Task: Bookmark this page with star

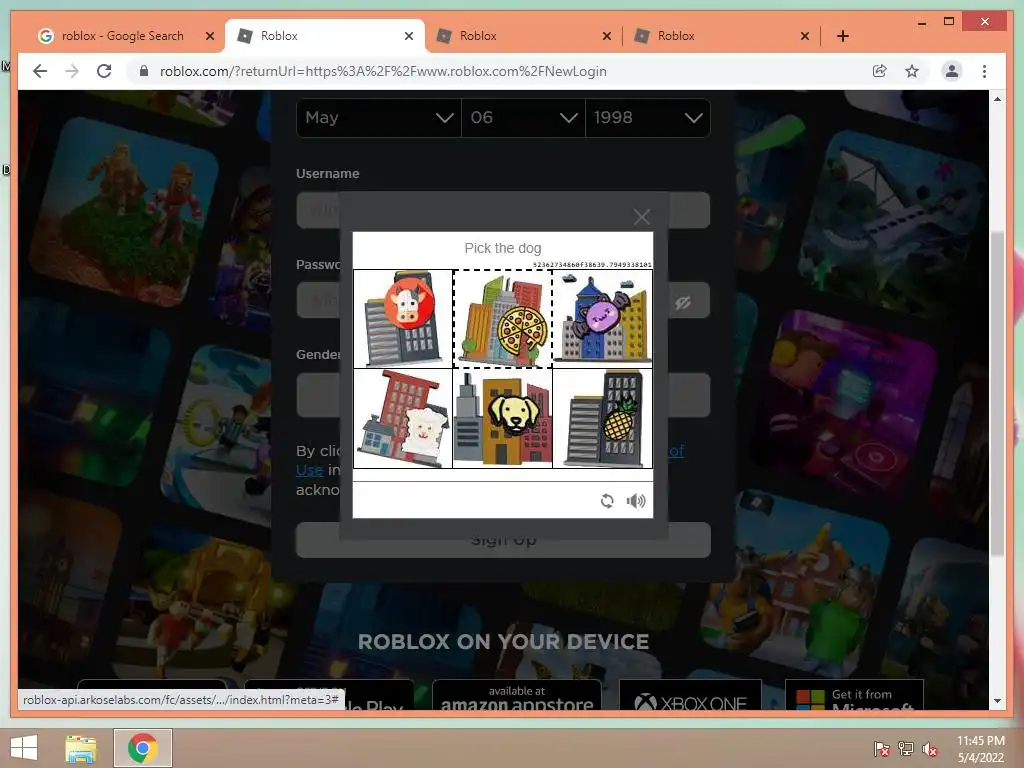Action: [912, 71]
